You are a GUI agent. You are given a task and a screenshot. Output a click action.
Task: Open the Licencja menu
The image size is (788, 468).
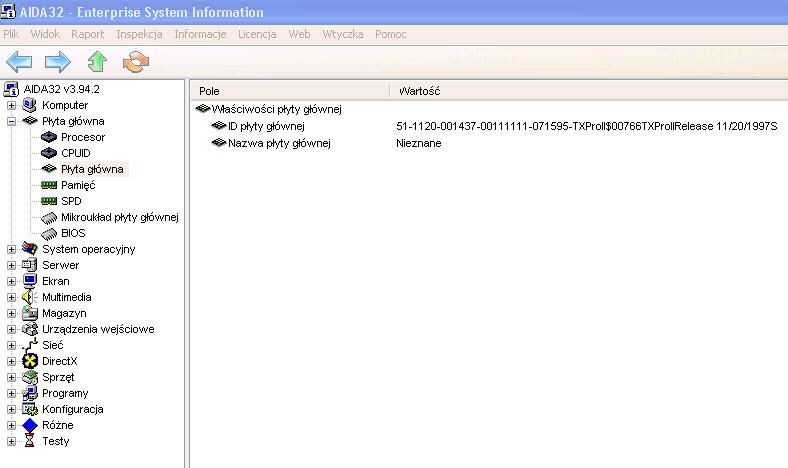click(257, 34)
